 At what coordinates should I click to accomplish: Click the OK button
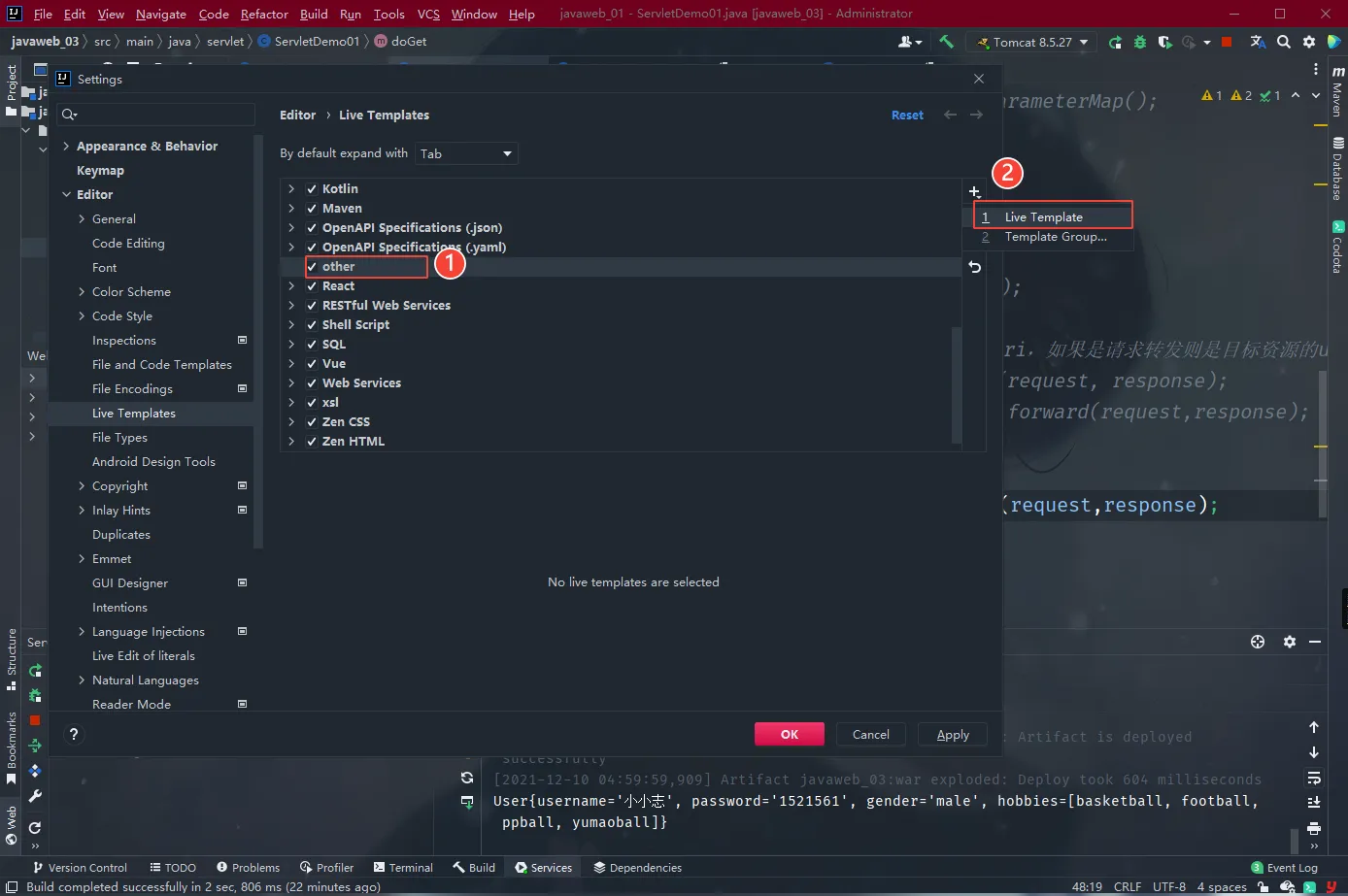point(790,735)
